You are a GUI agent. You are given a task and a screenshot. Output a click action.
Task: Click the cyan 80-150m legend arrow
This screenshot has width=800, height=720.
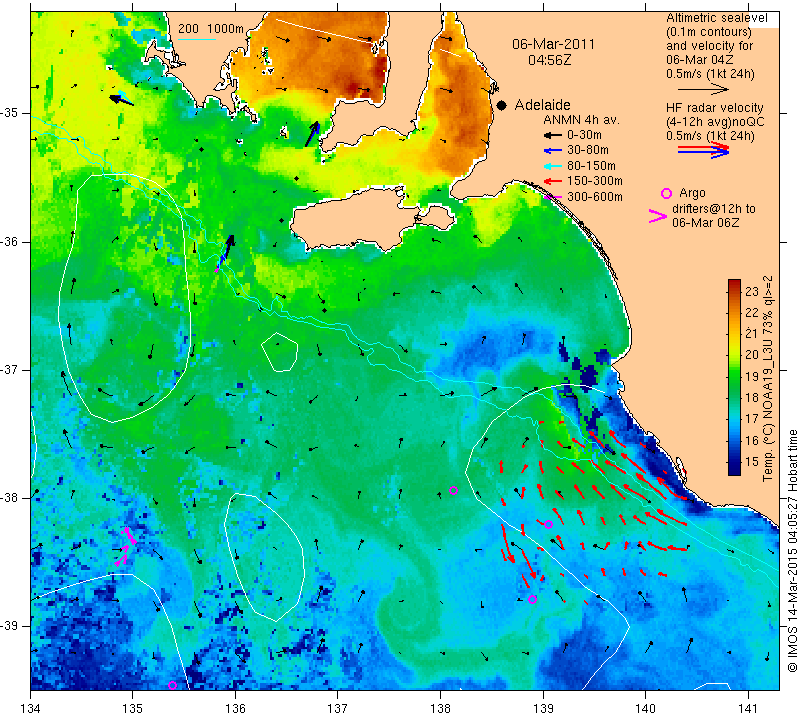[553, 166]
